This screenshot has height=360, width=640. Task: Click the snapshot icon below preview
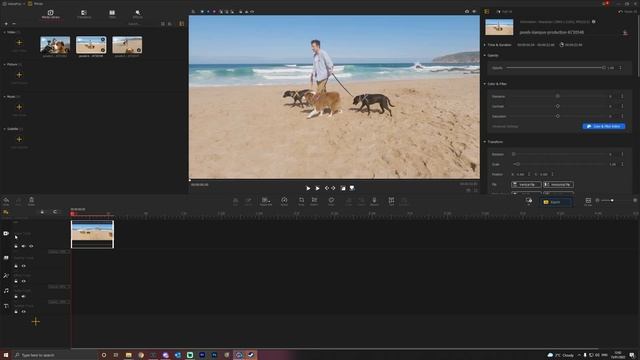tap(343, 188)
